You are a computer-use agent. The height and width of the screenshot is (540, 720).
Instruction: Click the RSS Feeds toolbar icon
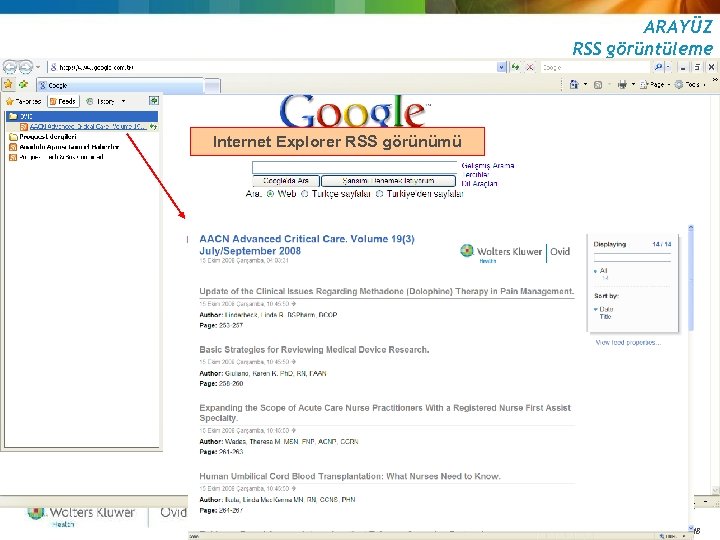[598, 85]
